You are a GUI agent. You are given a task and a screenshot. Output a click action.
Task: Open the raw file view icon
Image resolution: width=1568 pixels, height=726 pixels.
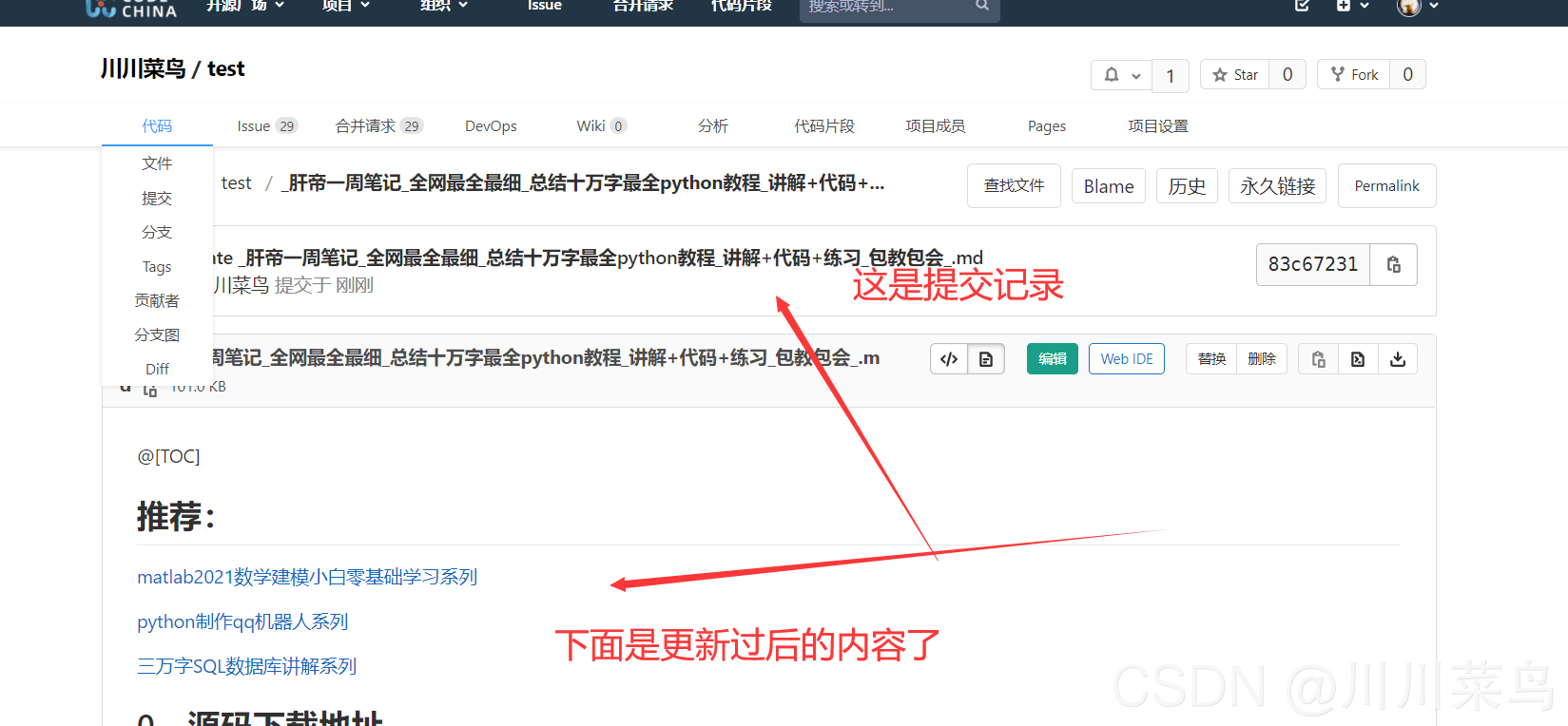[1358, 359]
